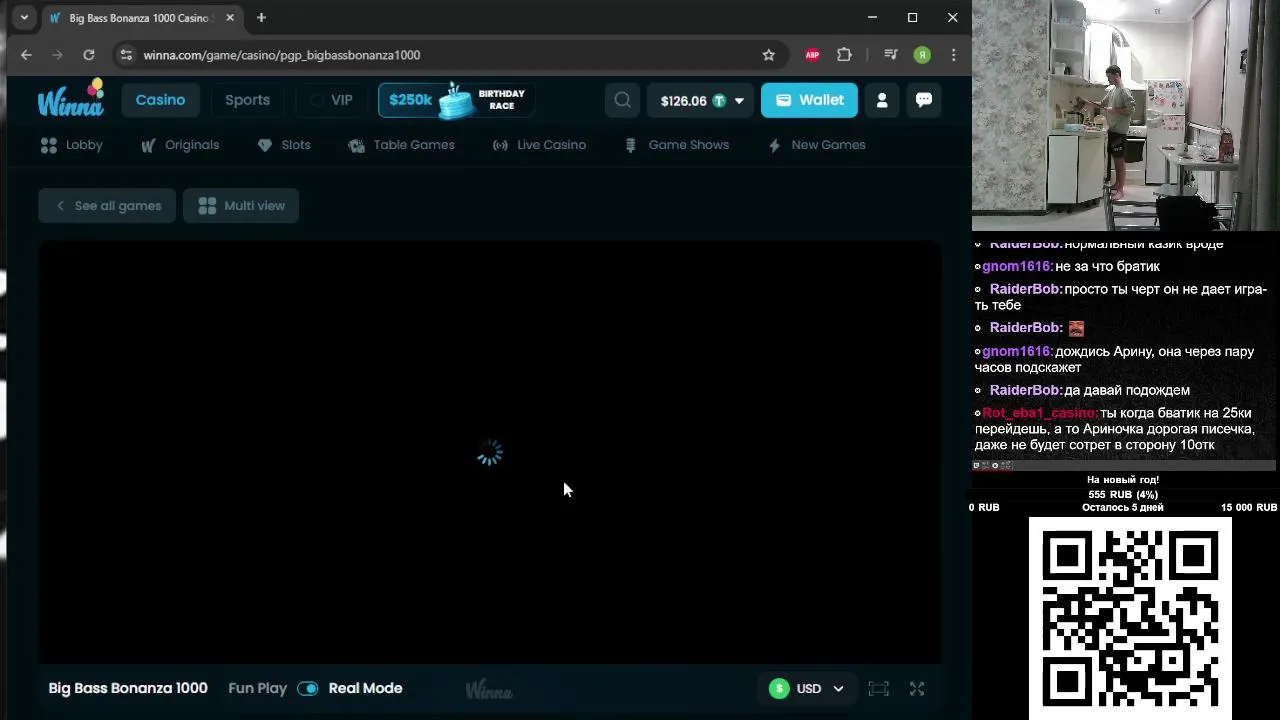Click the Wallet button
Screen dimensions: 1280x720
click(x=809, y=100)
